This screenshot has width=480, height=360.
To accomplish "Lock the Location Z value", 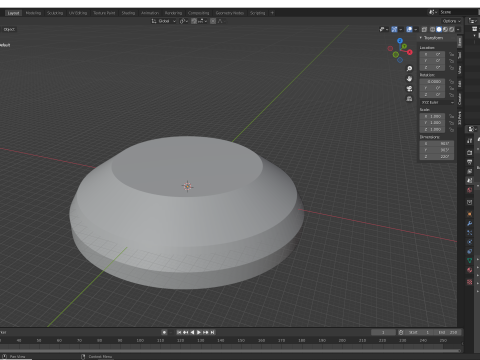I will (451, 68).
